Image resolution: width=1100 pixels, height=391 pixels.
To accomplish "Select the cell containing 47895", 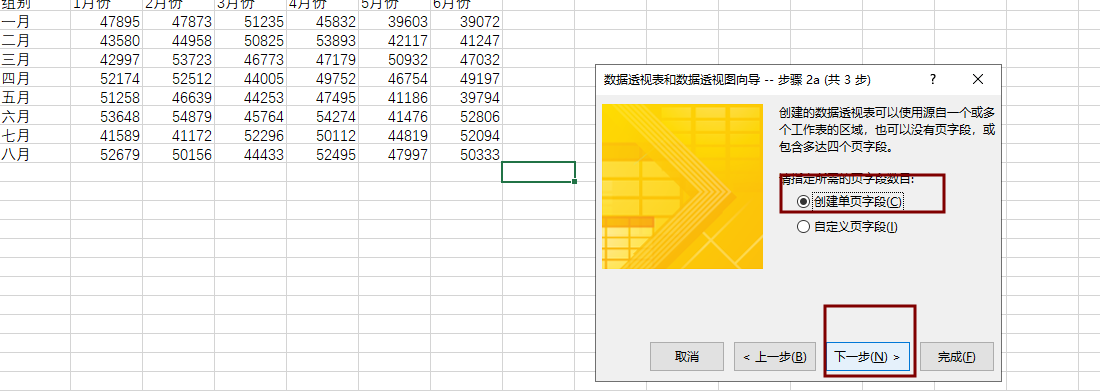I will pos(107,22).
